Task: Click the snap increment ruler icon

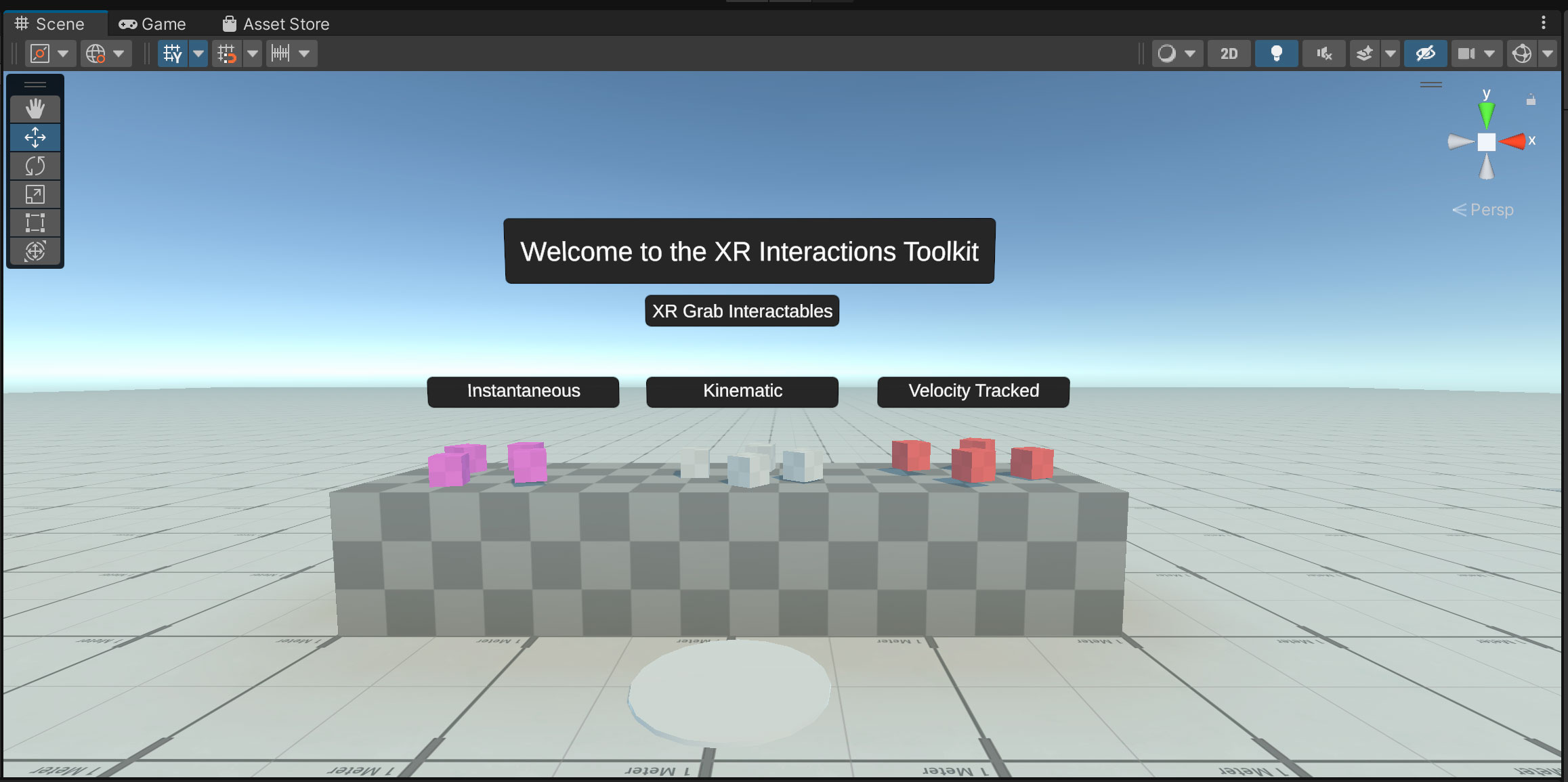Action: (280, 53)
